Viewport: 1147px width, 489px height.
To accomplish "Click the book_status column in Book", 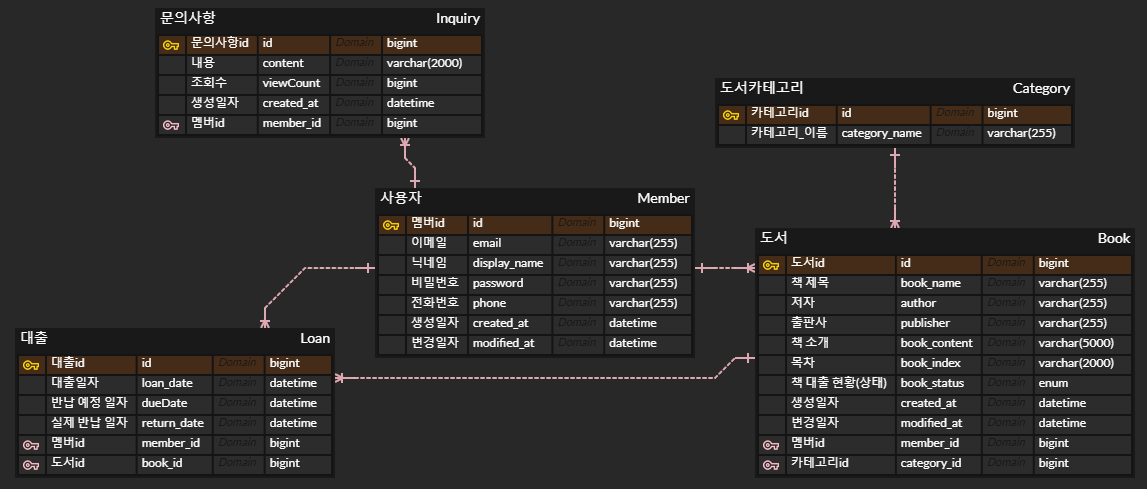I will 939,383.
